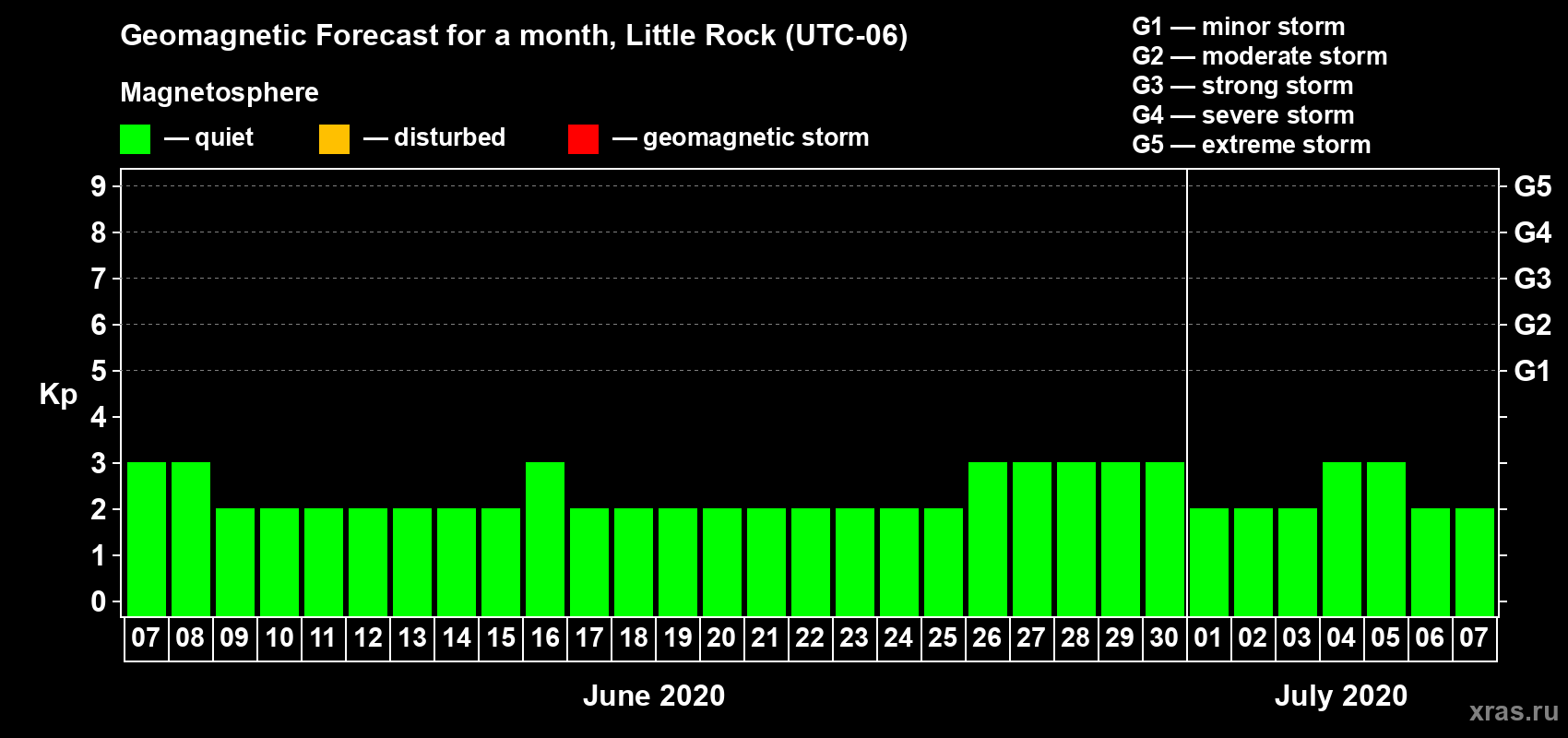Screen dimensions: 1568x738
Task: Click the June 2020 month label
Action: 654,696
